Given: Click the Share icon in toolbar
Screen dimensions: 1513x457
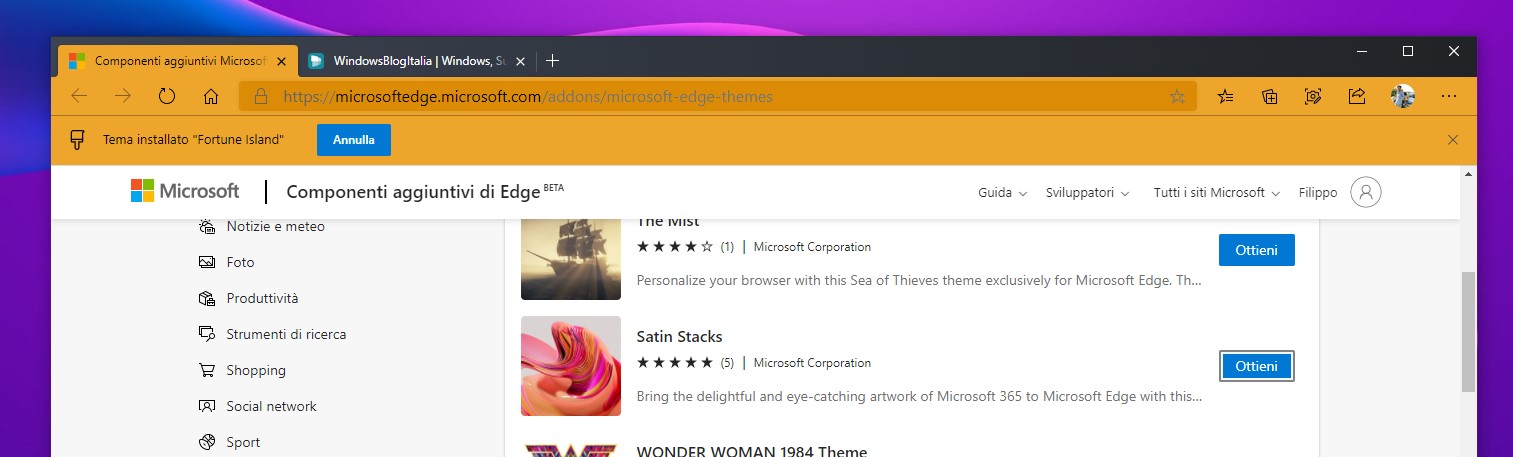Looking at the screenshot, I should (x=1357, y=97).
